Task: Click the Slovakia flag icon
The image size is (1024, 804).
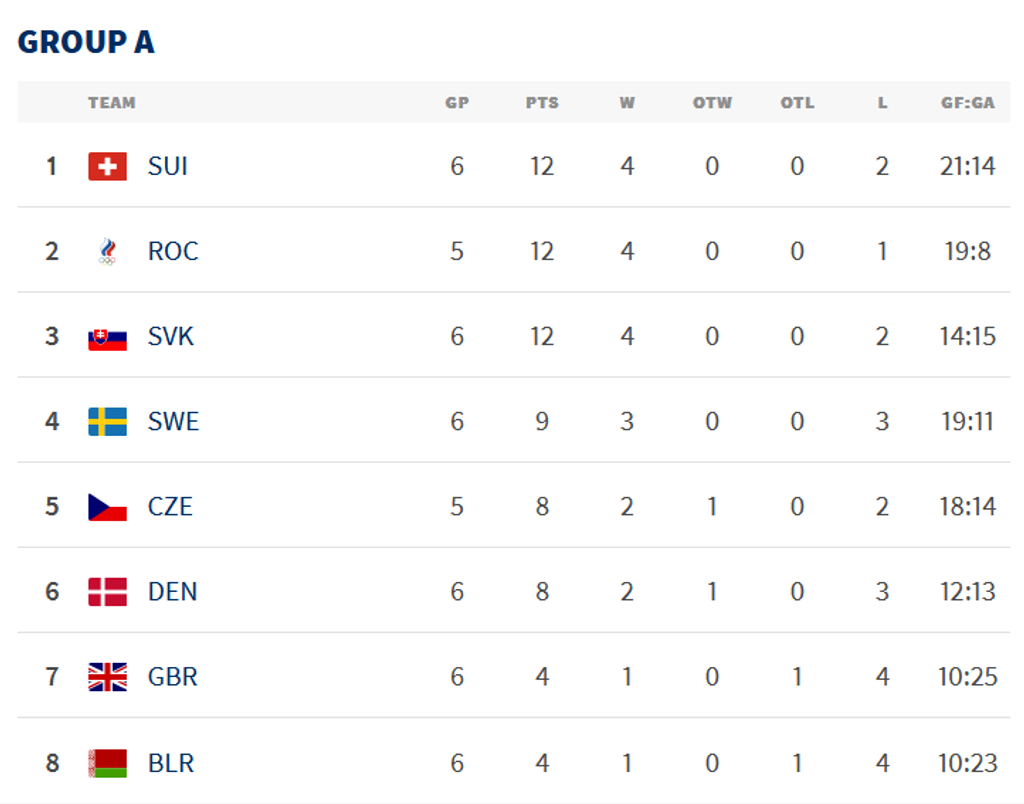Action: (x=107, y=337)
